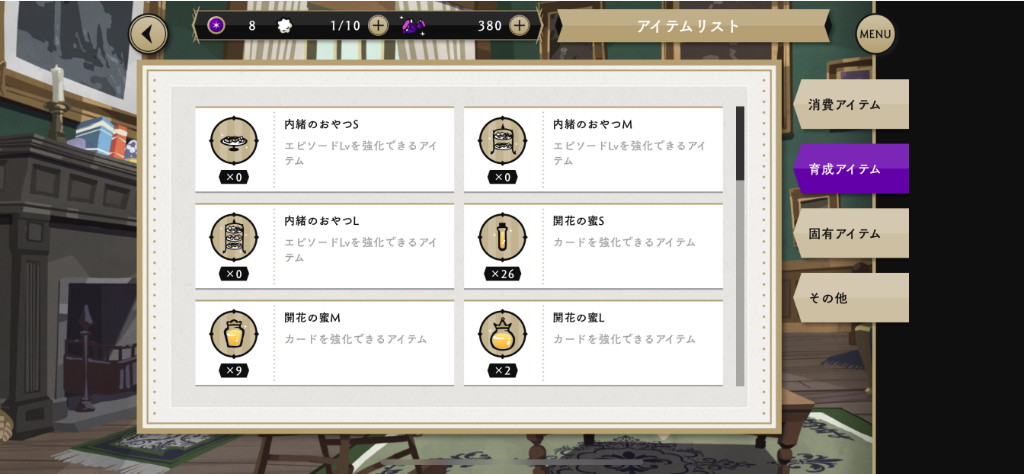This screenshot has height=474, width=1024.
Task: Add gems with plus next to 380
Action: (519, 25)
